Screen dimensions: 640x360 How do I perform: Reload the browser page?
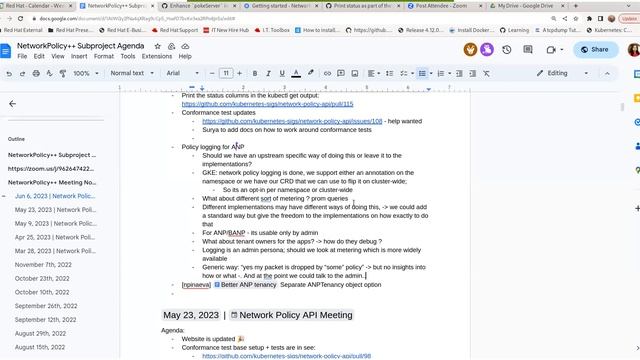(x=20, y=18)
